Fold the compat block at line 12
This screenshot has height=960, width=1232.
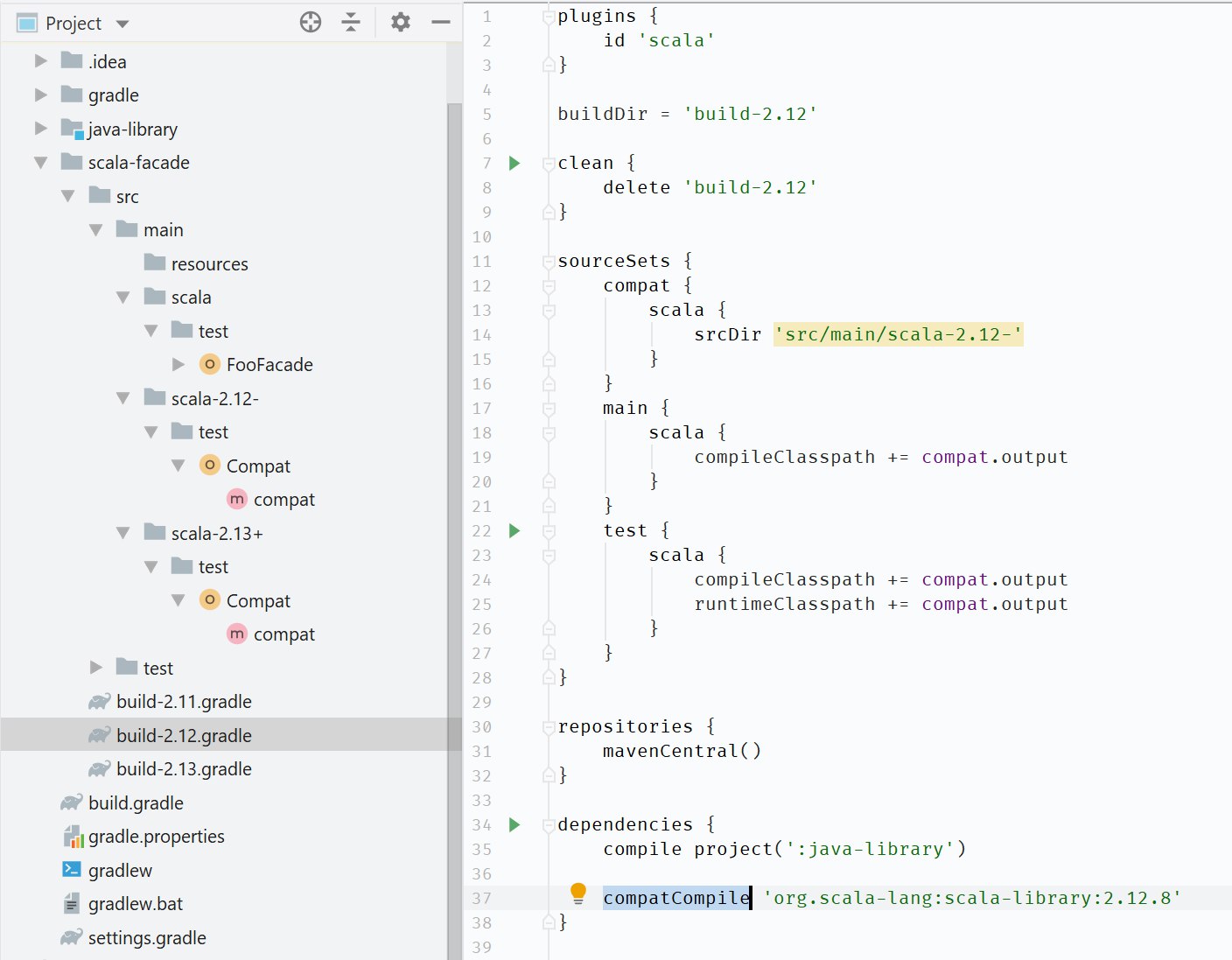coord(549,285)
